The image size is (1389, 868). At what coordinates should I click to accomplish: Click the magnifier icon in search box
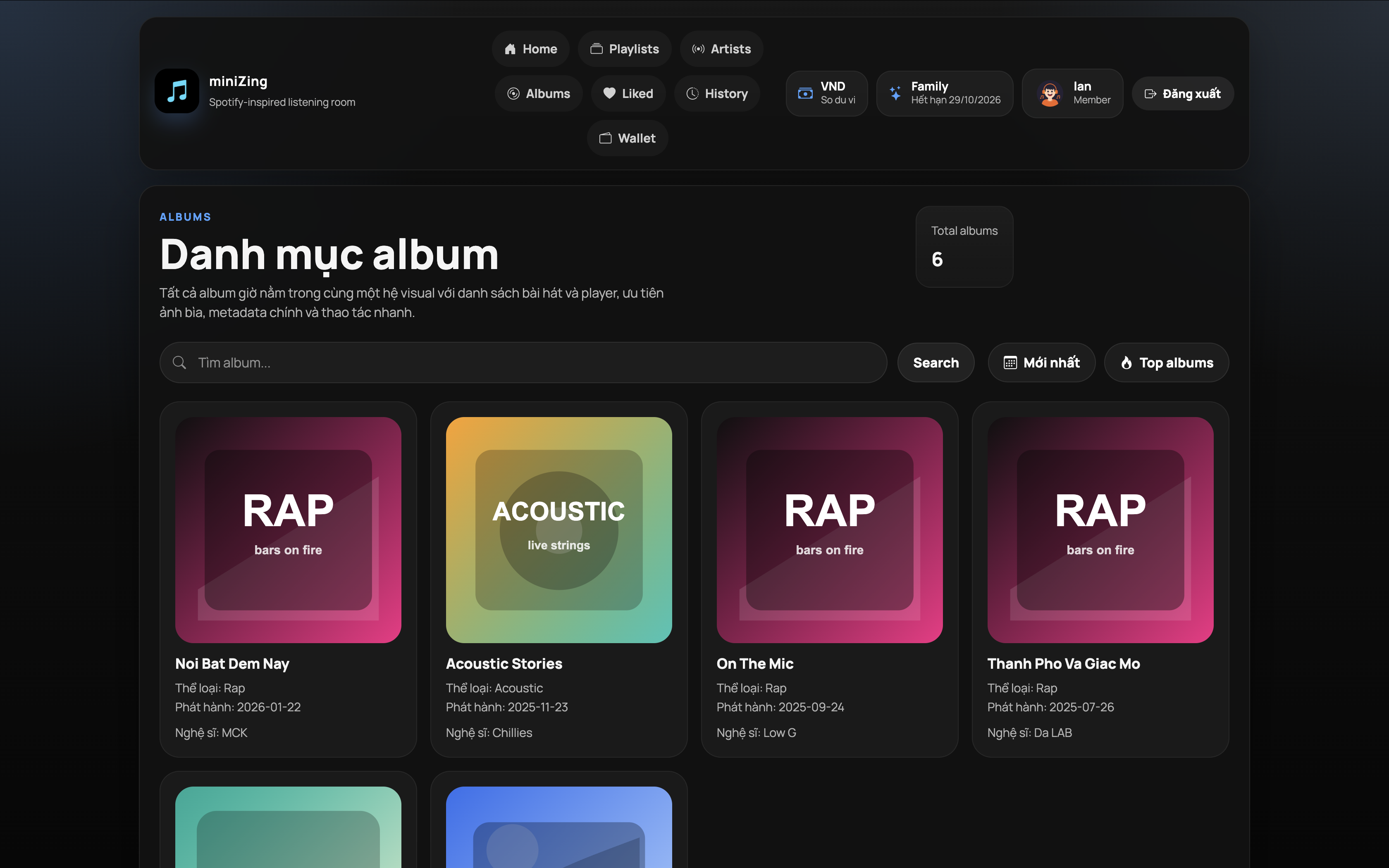click(179, 363)
